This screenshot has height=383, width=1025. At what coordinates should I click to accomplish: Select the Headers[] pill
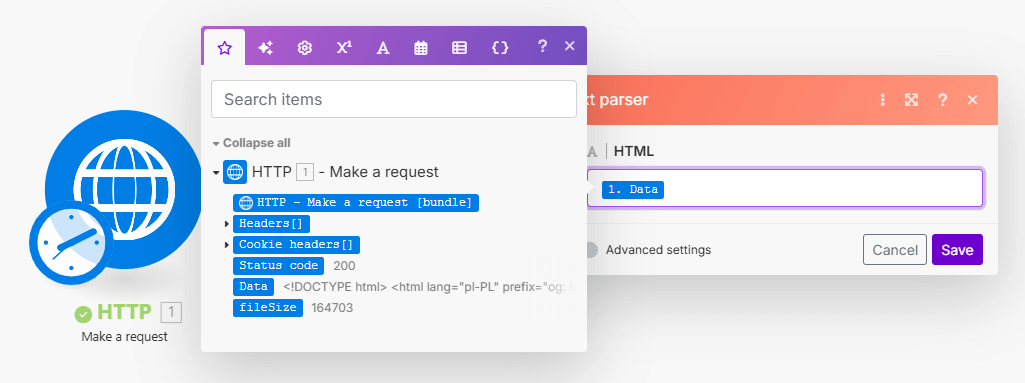point(271,224)
